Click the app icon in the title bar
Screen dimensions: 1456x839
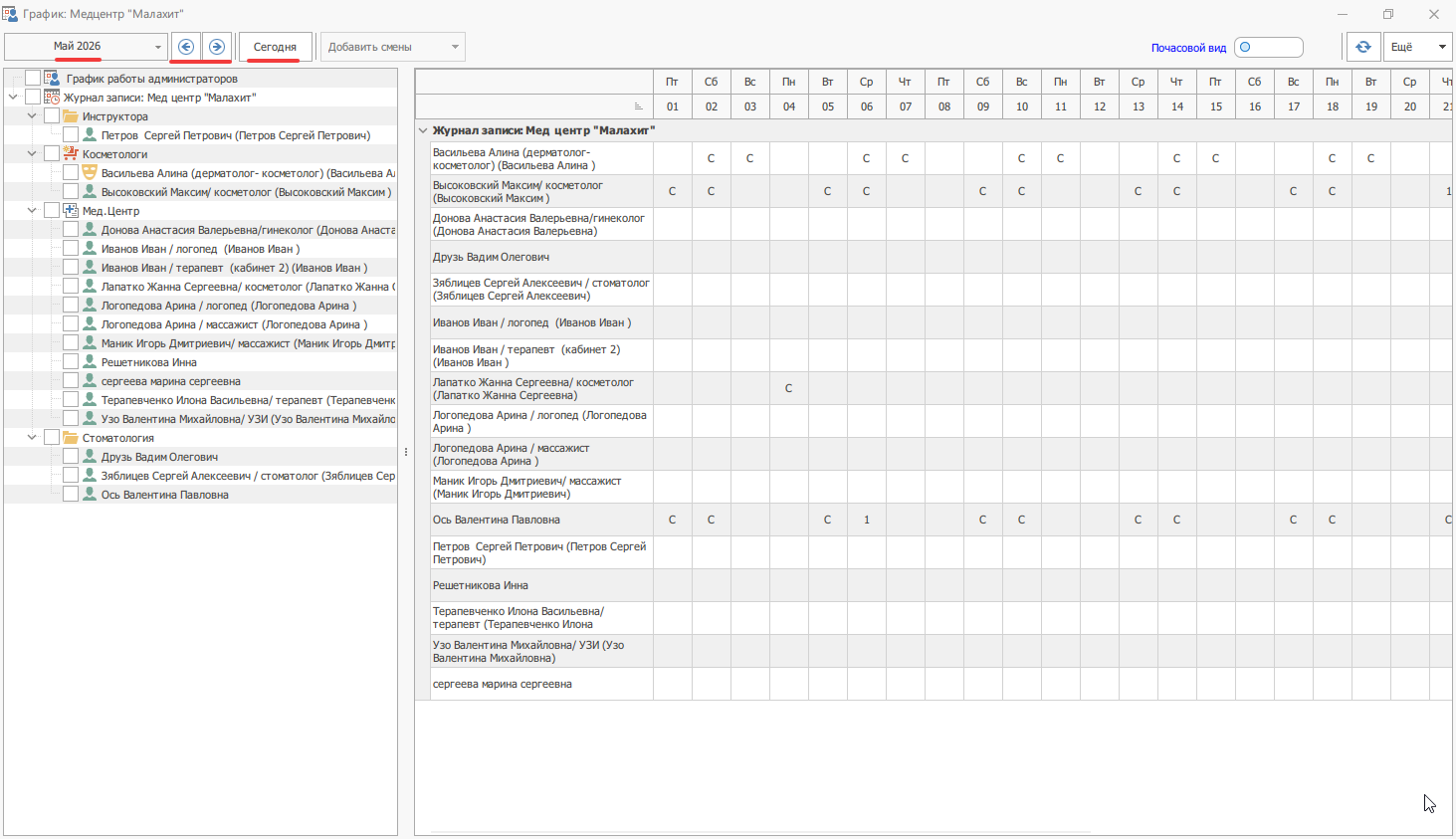pos(10,14)
